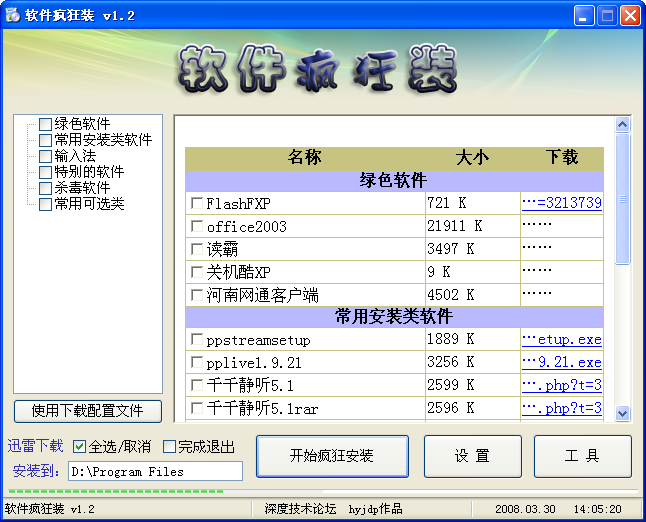
Task: Tick the ppstreamsetup checkbox
Action: (197, 339)
